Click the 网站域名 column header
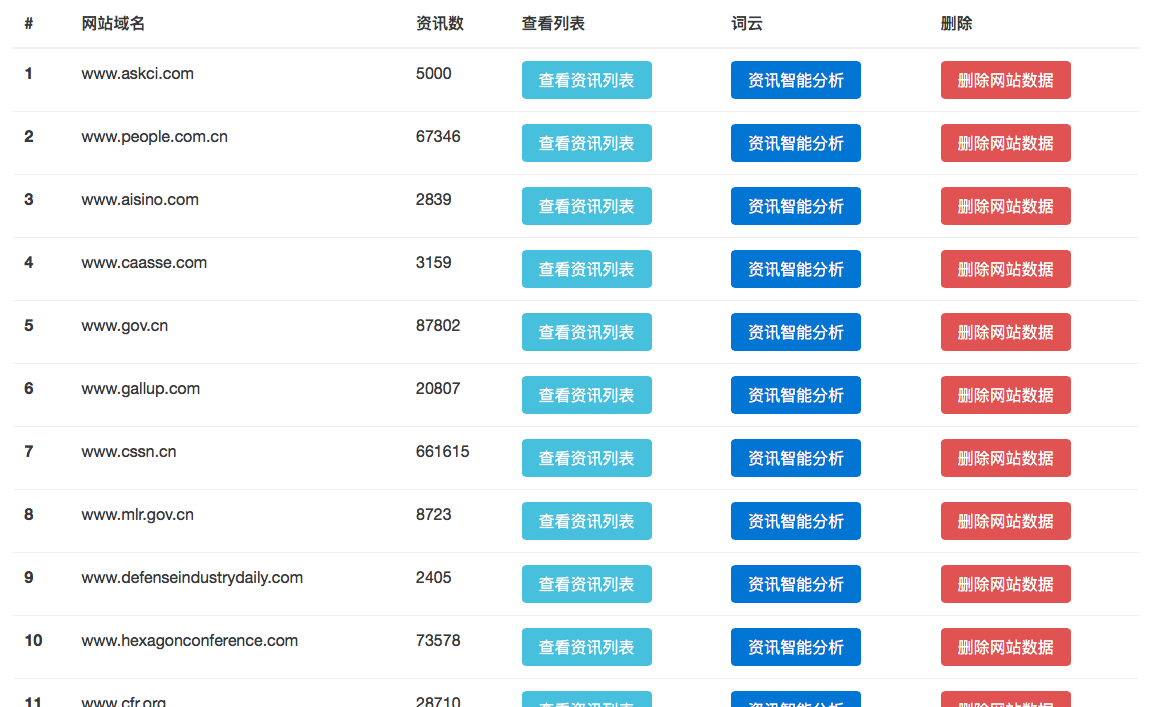 (x=113, y=23)
